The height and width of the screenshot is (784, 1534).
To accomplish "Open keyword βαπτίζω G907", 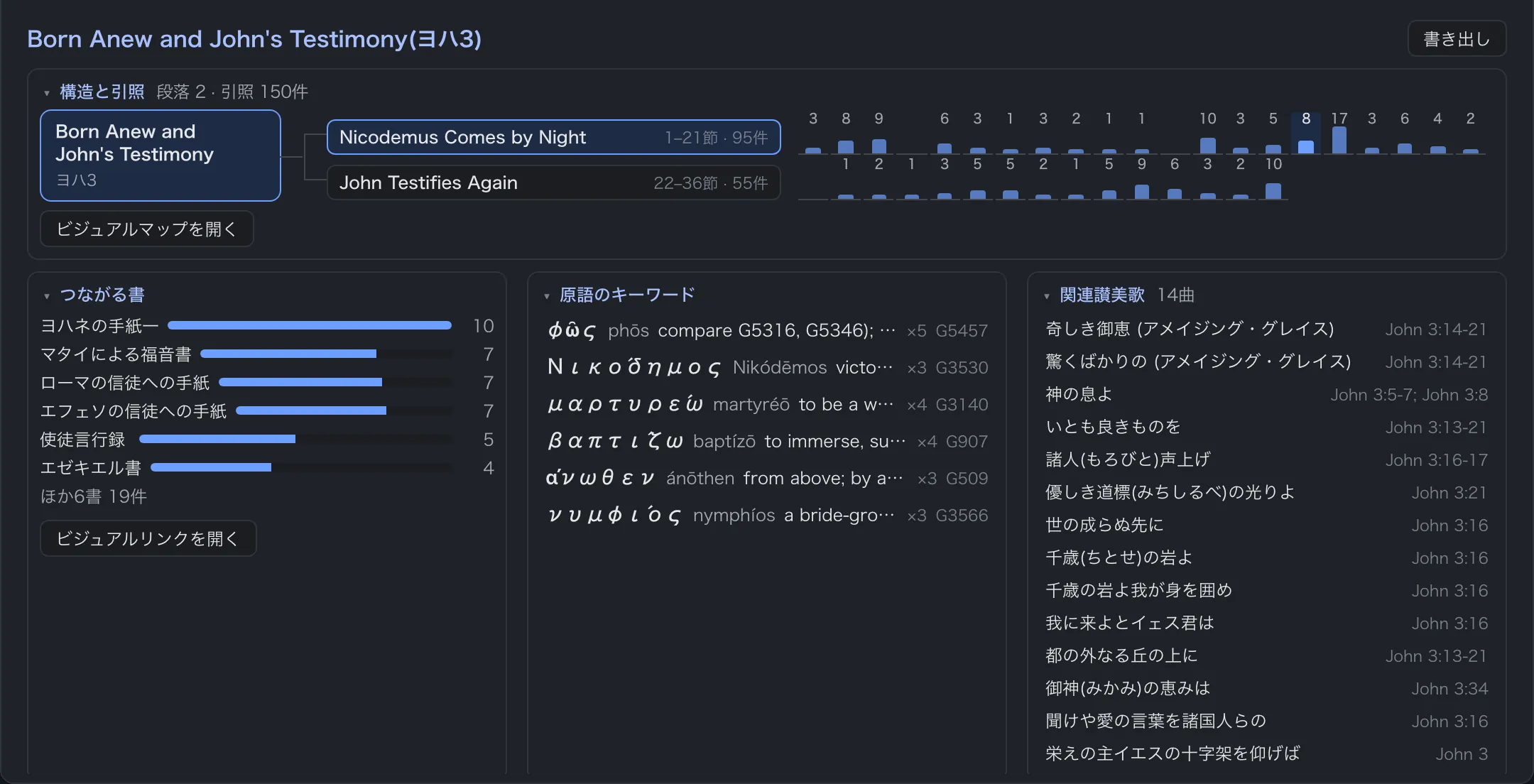I will click(767, 441).
